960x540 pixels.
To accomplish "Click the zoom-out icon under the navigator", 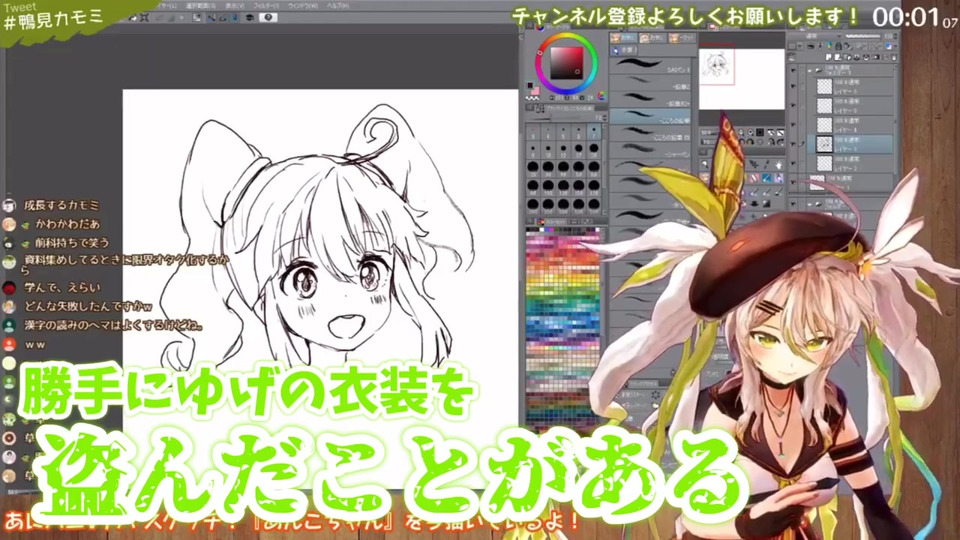I will pyautogui.click(x=742, y=132).
